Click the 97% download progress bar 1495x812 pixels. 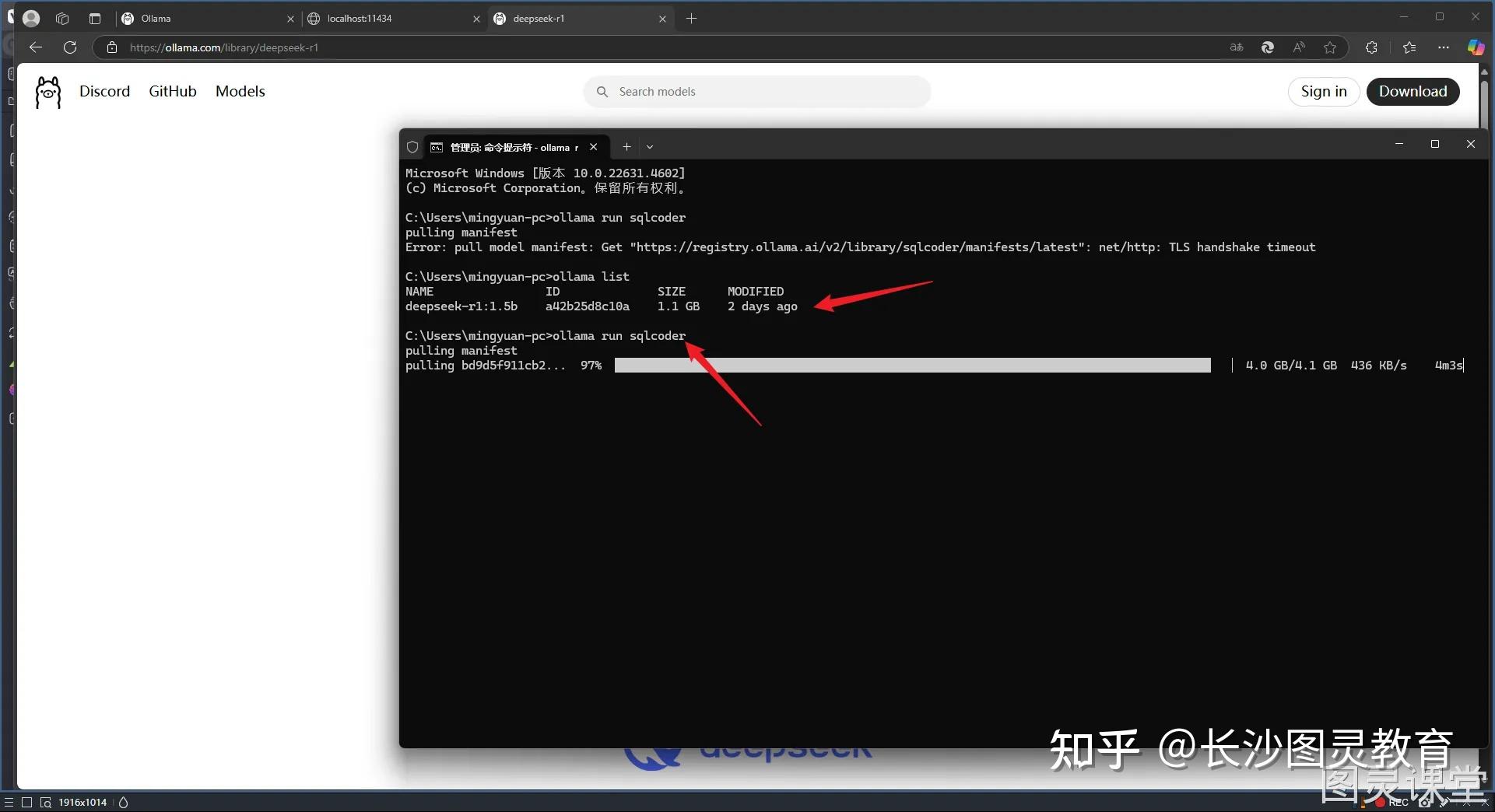coord(911,365)
